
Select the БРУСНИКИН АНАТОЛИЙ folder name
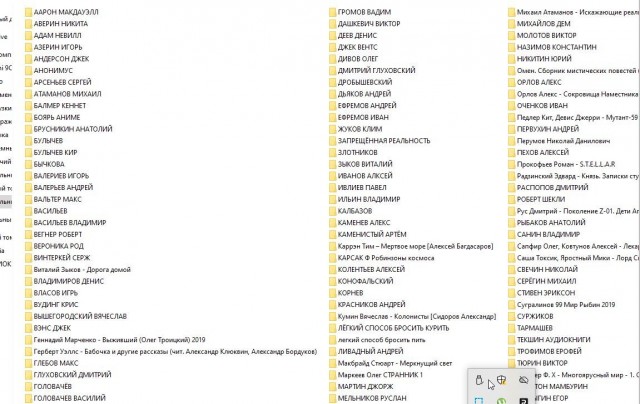[73, 129]
